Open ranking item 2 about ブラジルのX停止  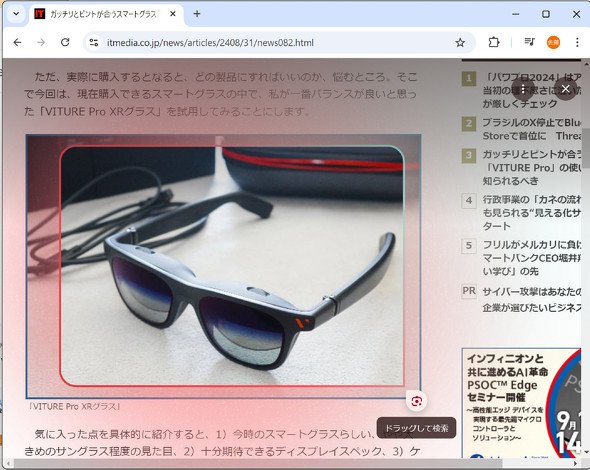pyautogui.click(x=532, y=129)
